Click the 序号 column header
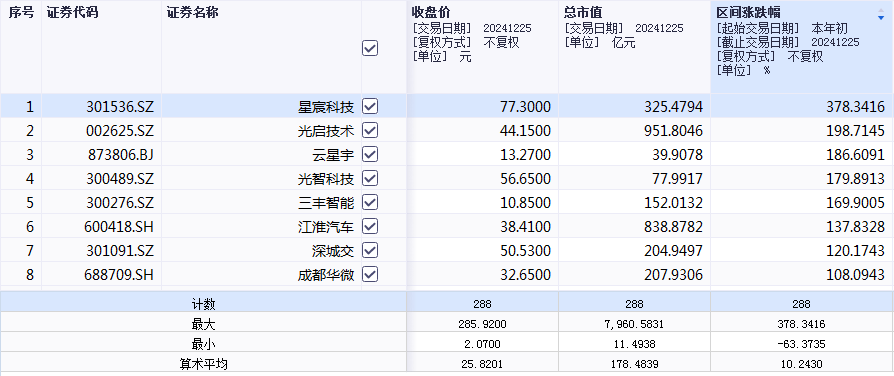Image resolution: width=894 pixels, height=376 pixels. (21, 13)
